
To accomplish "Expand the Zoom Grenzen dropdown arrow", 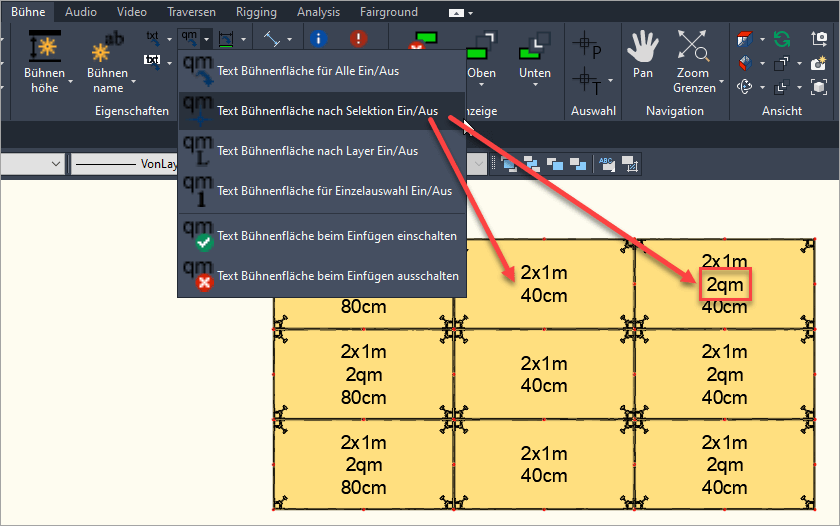I will (721, 81).
